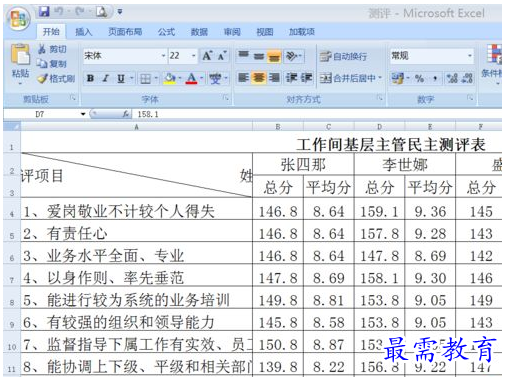Switch to the 公式 (Formulas) tab
The image size is (505, 381).
pos(166,32)
